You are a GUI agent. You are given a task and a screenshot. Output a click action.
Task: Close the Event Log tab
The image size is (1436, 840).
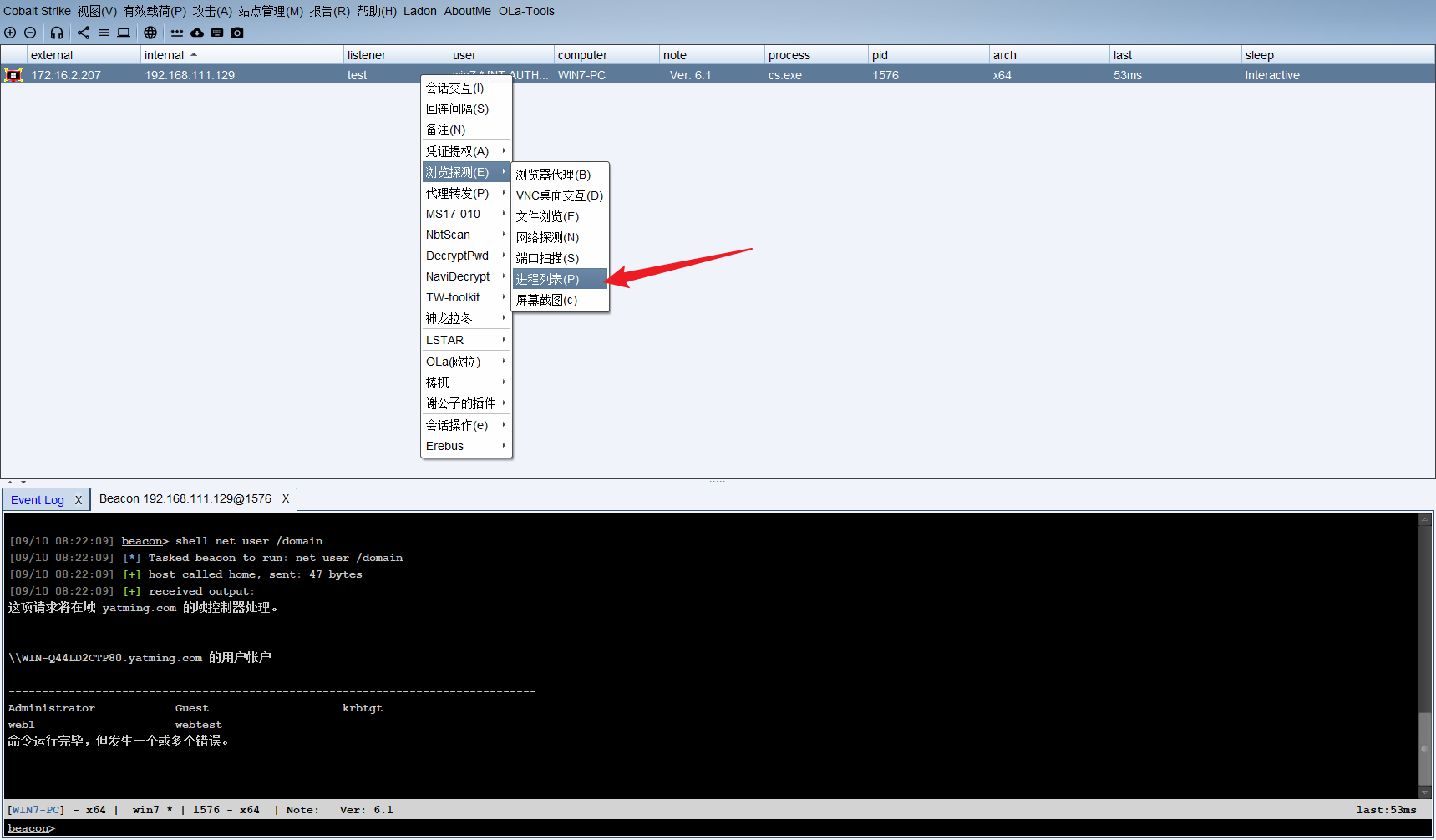[x=79, y=500]
